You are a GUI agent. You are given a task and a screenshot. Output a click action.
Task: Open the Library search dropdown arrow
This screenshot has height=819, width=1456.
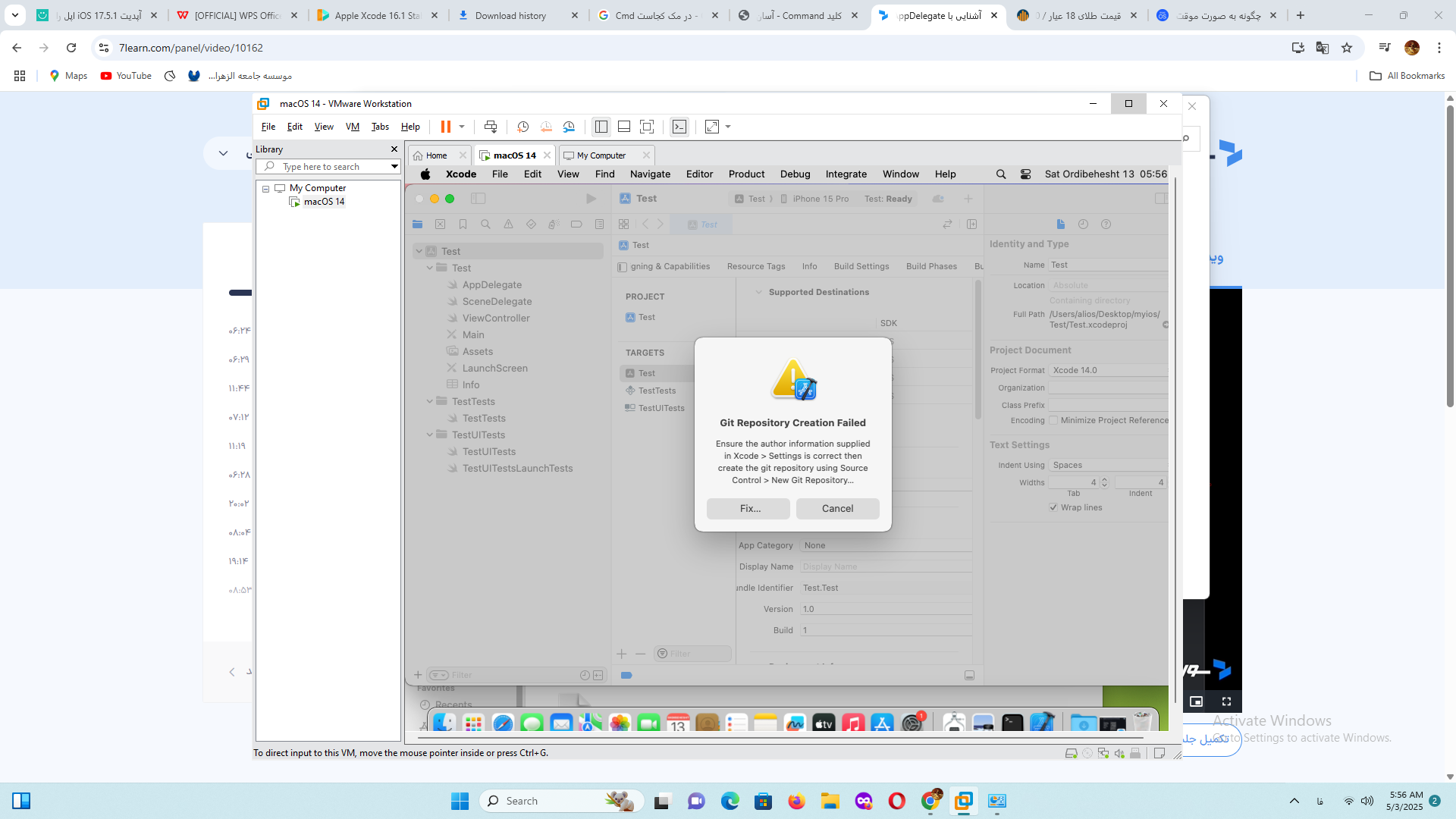(x=394, y=167)
